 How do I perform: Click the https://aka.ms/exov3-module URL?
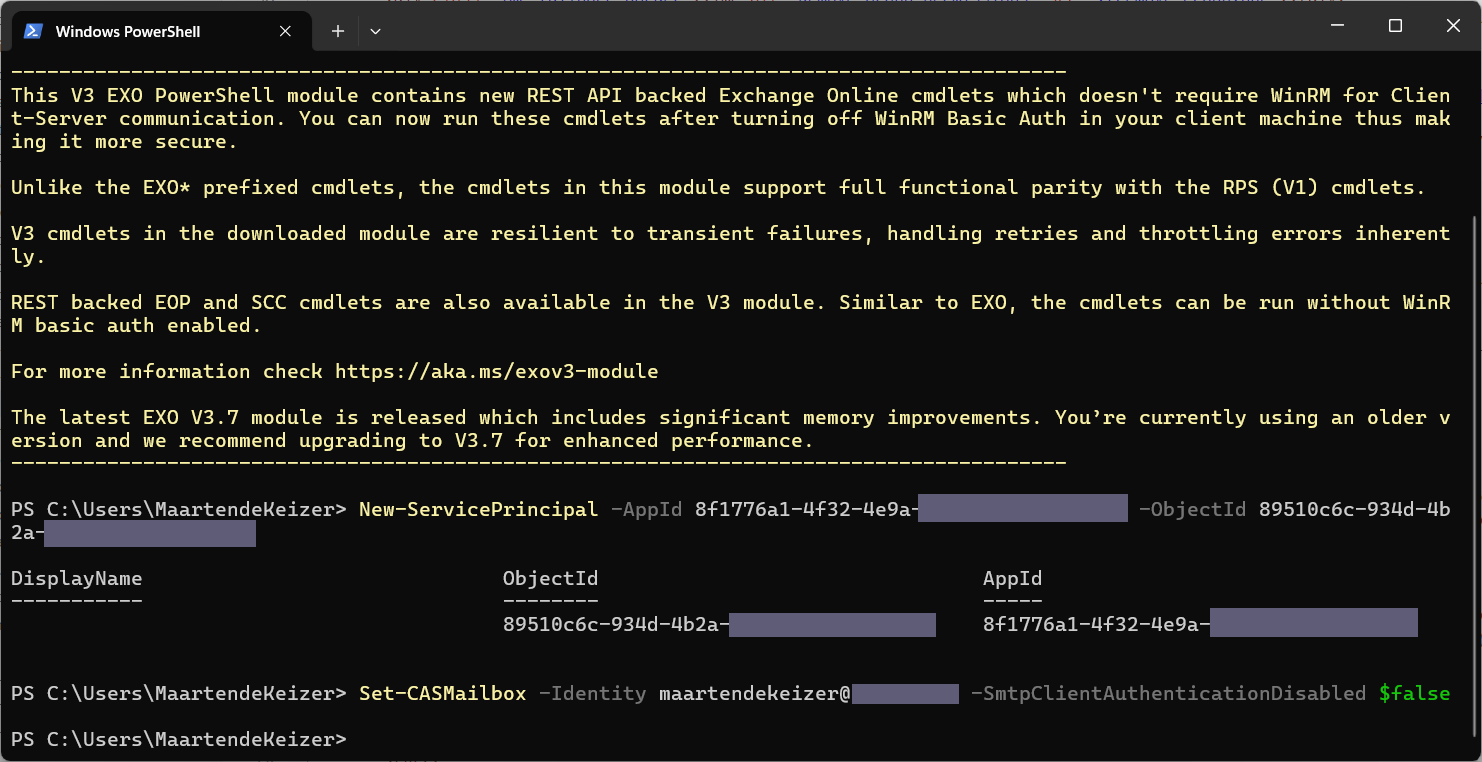click(x=497, y=372)
